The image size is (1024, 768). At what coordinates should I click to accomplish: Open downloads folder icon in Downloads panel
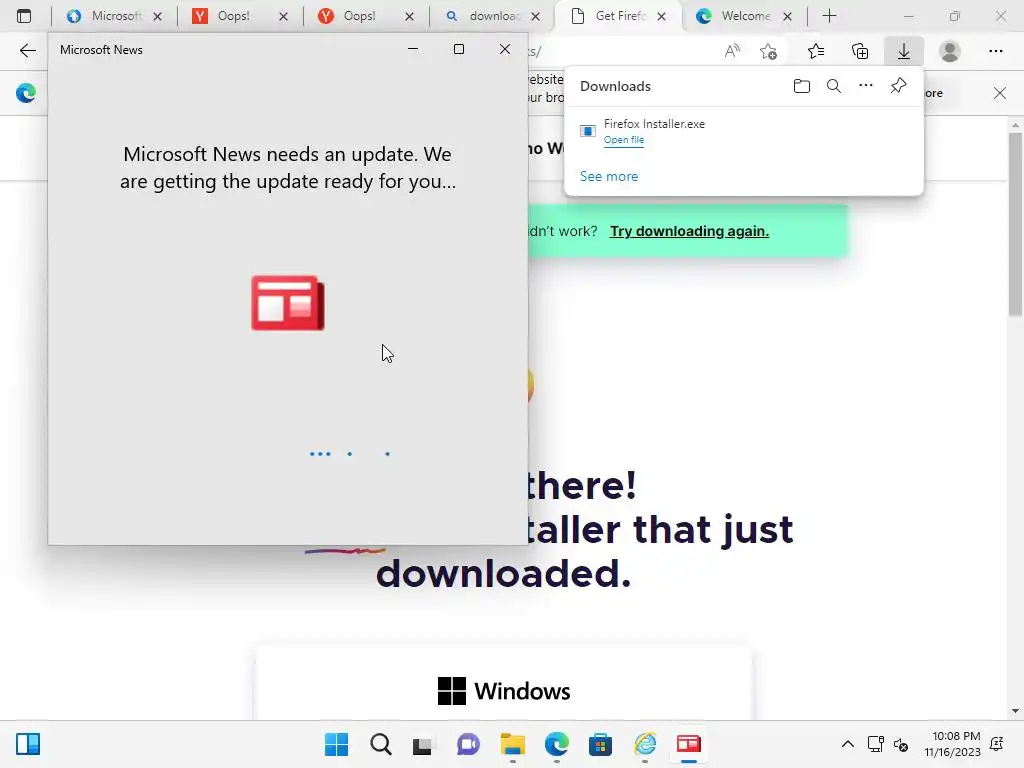coord(801,86)
